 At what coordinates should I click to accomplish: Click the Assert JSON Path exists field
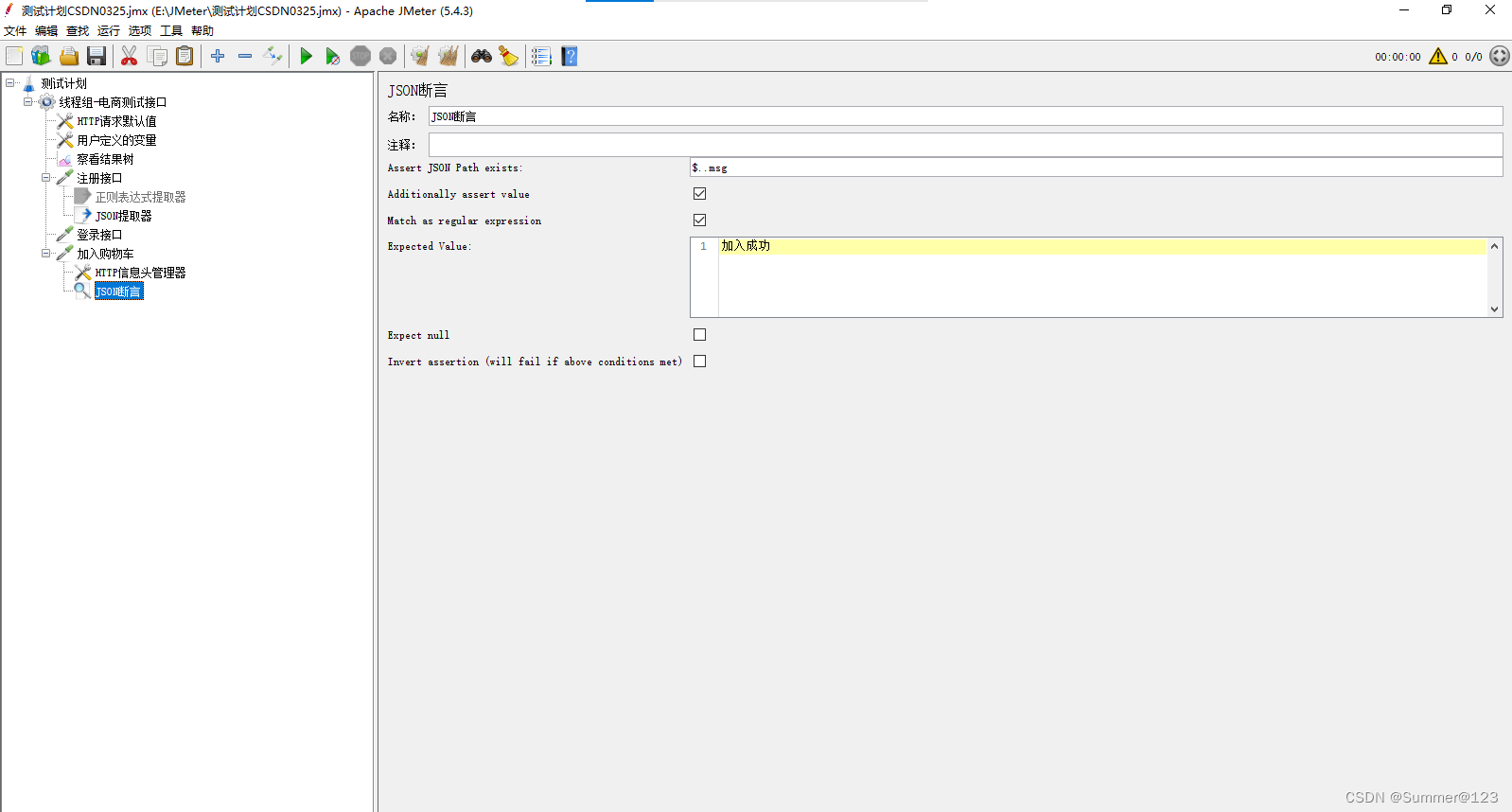[x=1096, y=168]
